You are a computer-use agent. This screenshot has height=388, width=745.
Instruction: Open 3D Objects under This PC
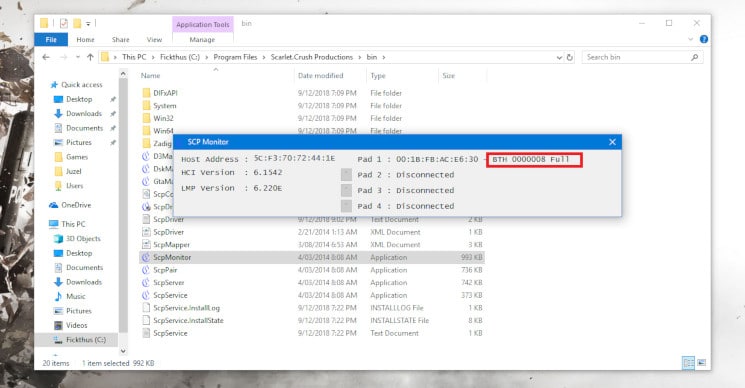click(83, 238)
